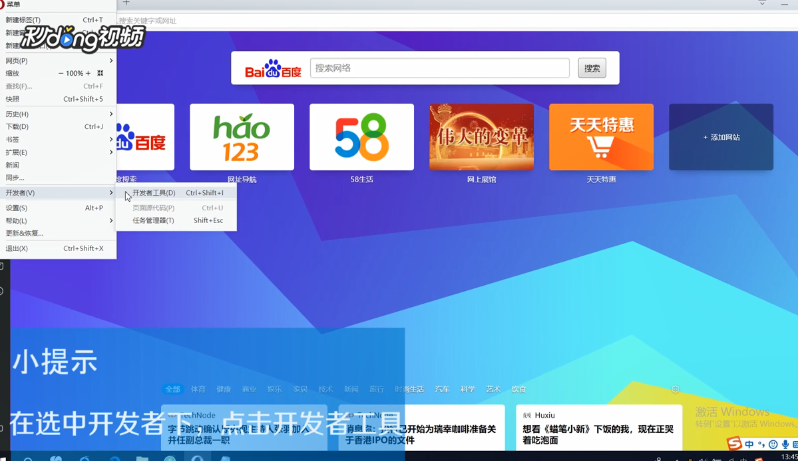The image size is (798, 461).
Task: Click the Sogou emoji smiley icon
Action: (x=773, y=444)
